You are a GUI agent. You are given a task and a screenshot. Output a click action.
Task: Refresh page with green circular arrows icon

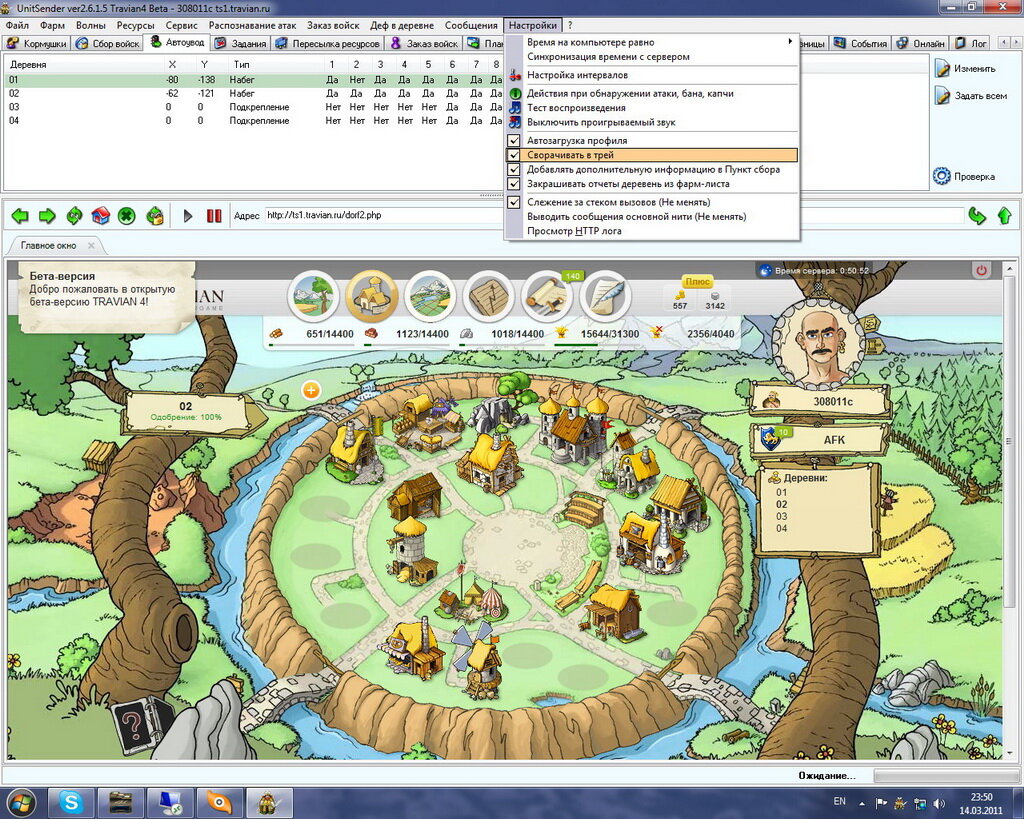point(74,216)
